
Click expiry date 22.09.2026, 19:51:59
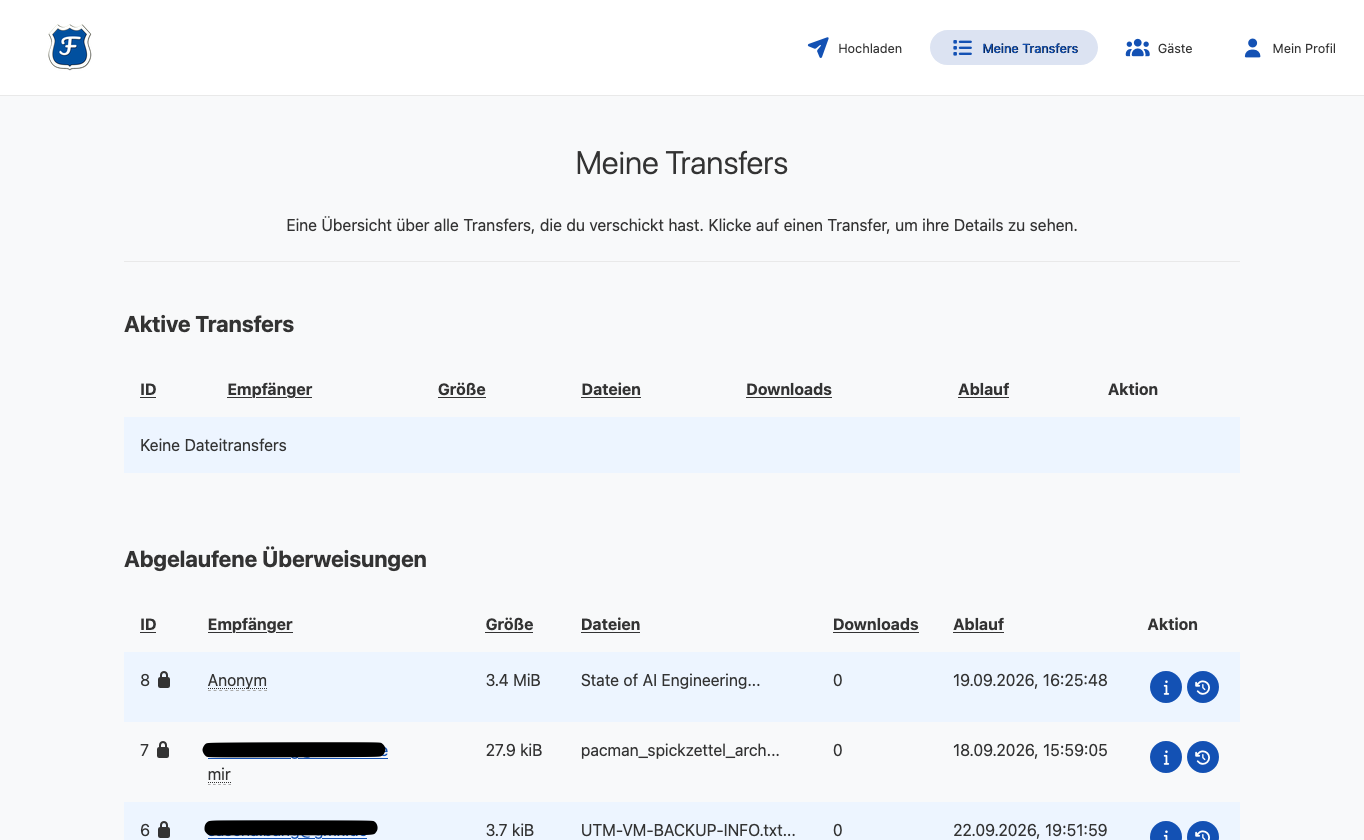click(x=1030, y=829)
